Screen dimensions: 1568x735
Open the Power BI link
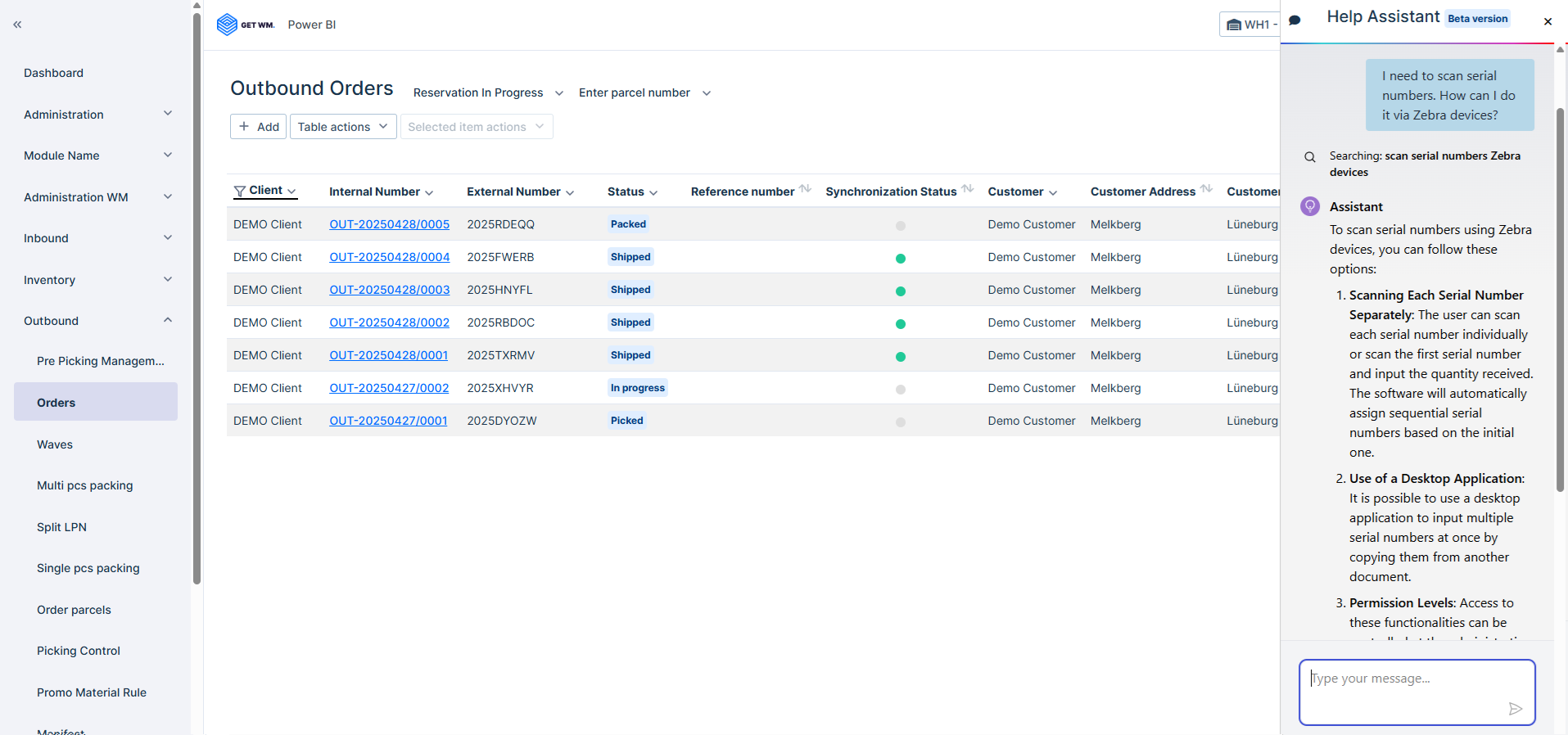tap(312, 25)
